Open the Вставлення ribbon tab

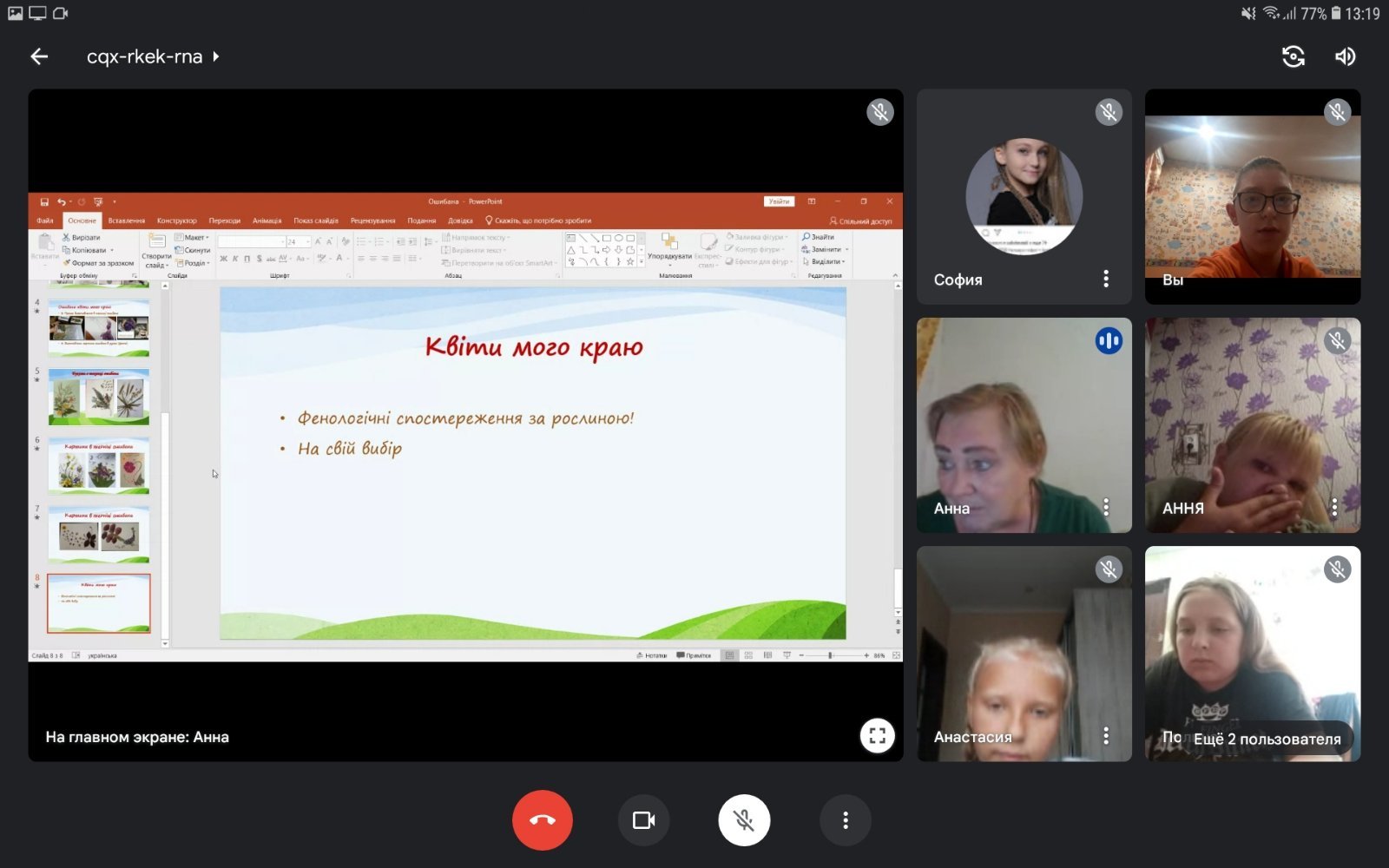(127, 220)
